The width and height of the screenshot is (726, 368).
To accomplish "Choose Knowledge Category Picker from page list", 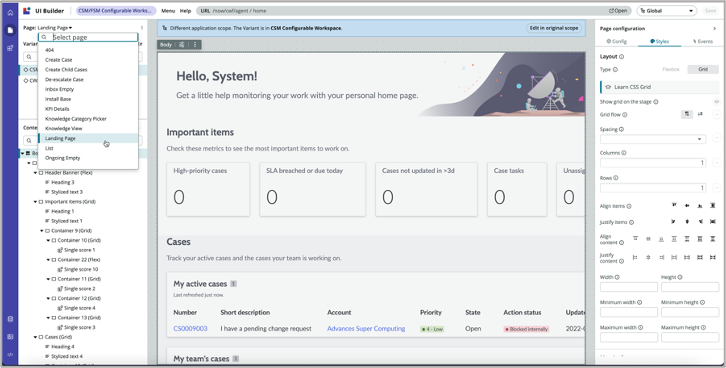I will pos(88,119).
